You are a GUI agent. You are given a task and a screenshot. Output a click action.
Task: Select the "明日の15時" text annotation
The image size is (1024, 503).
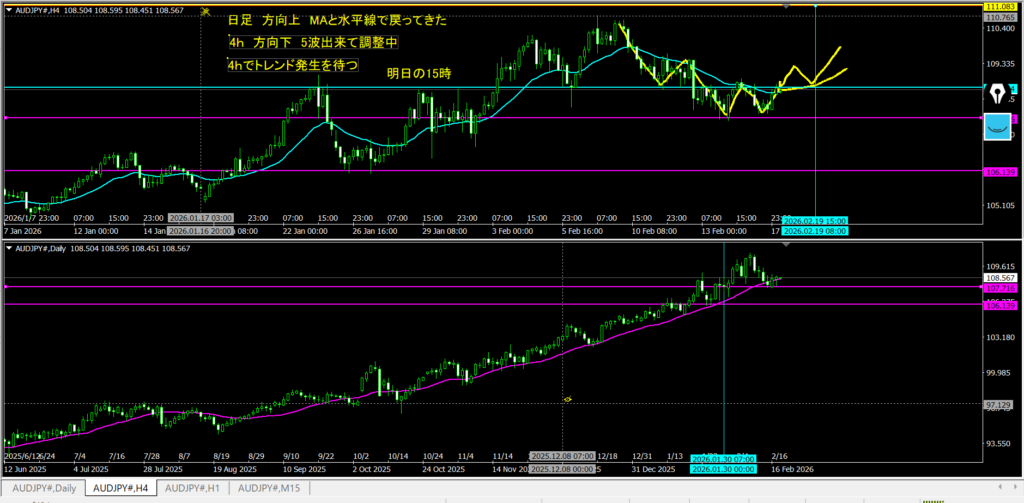click(x=419, y=73)
